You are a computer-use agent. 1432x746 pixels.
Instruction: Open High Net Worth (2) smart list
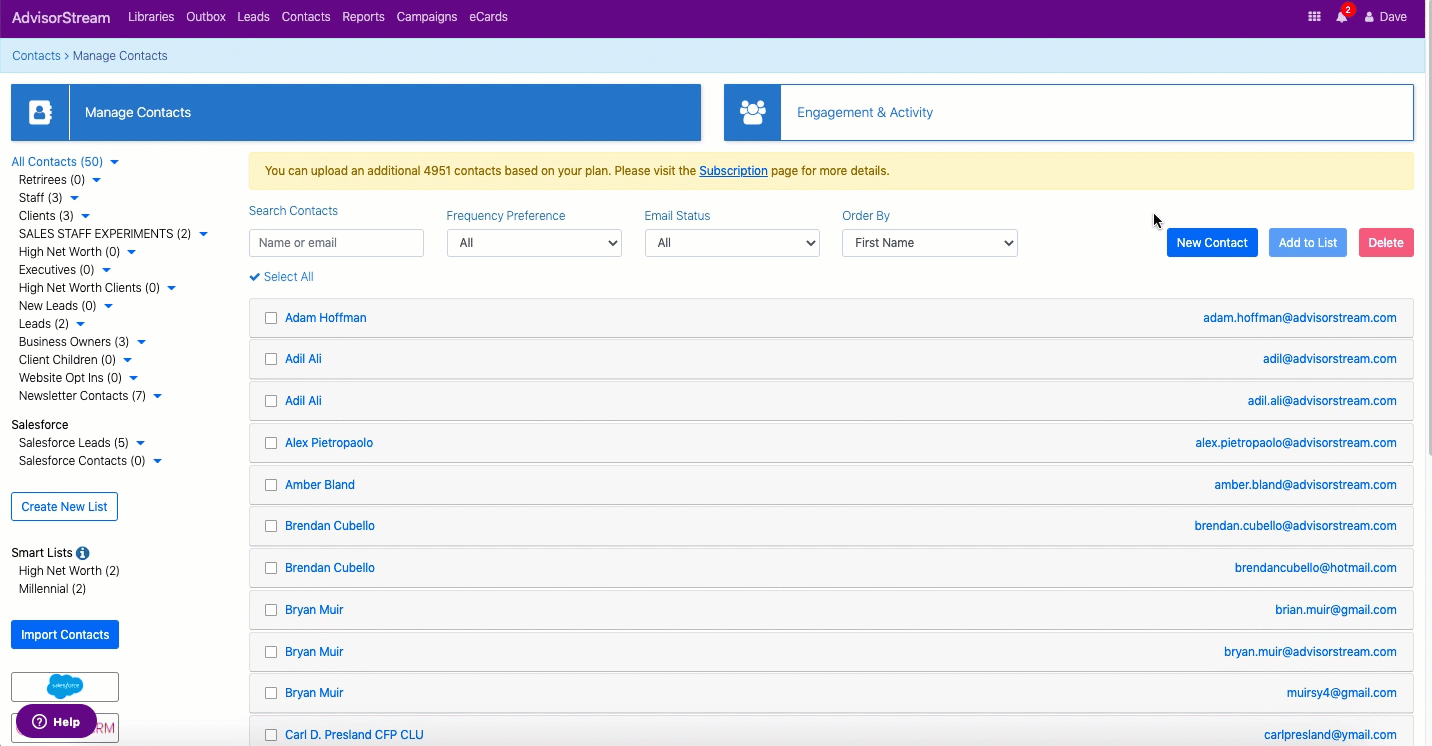[x=69, y=571]
